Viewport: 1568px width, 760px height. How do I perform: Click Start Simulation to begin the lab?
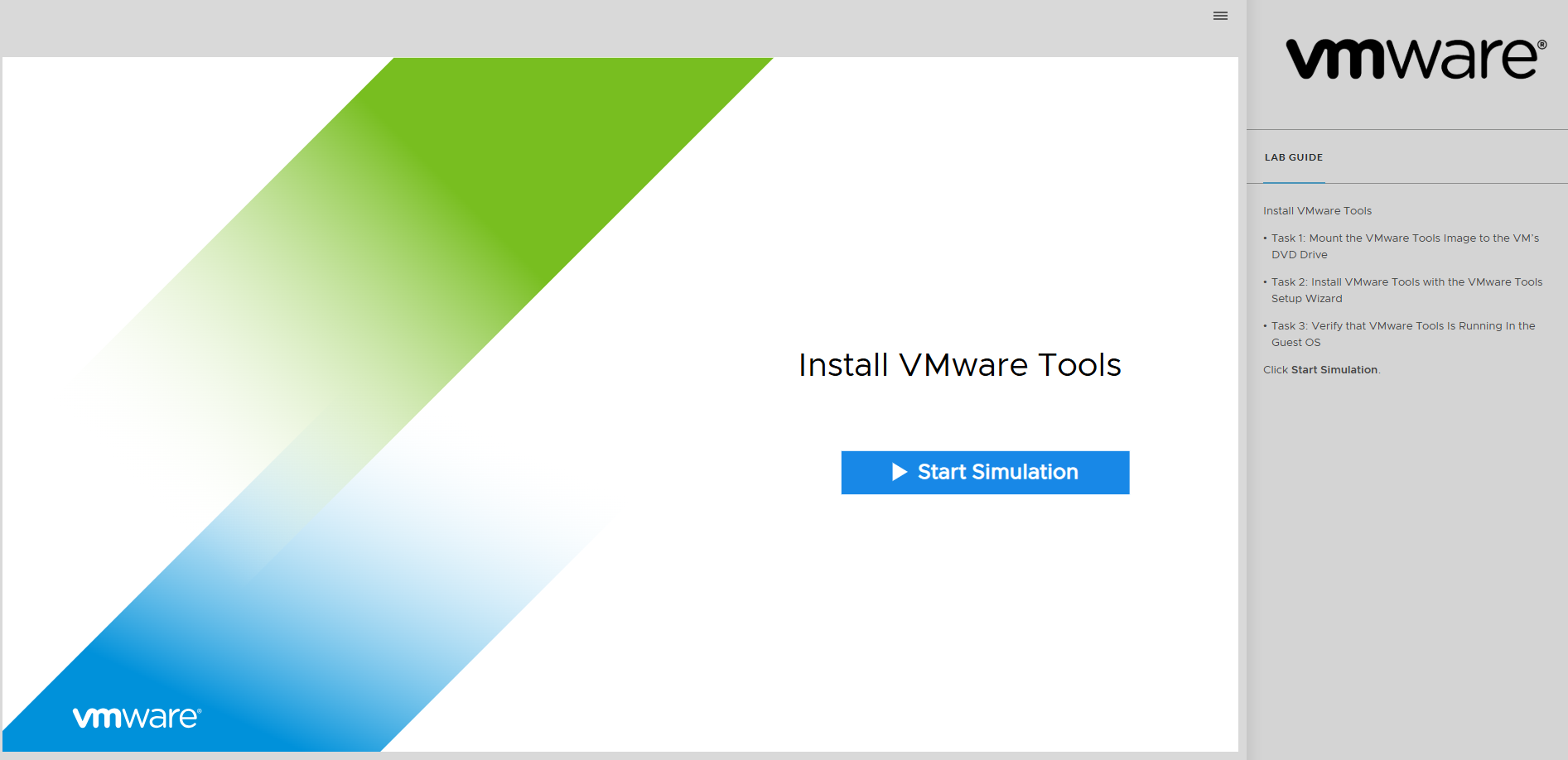point(985,472)
